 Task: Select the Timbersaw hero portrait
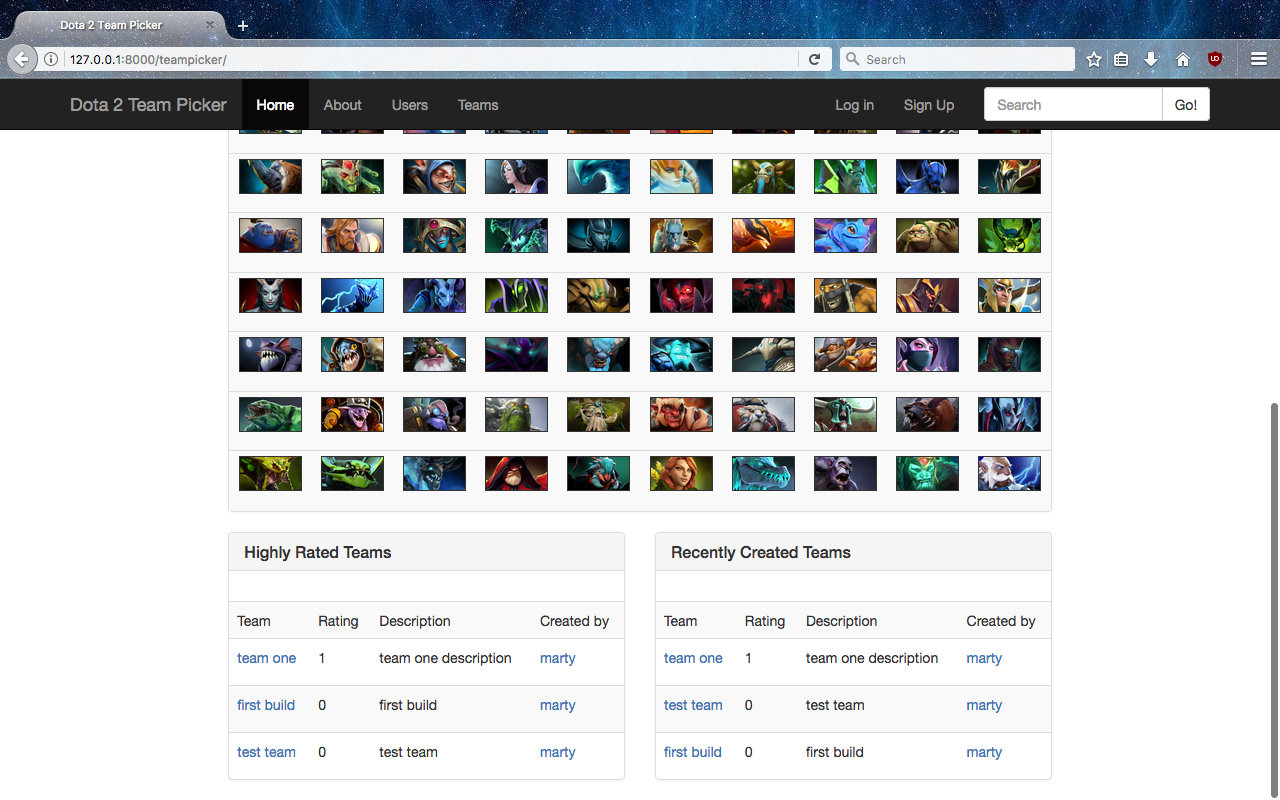[x=352, y=414]
